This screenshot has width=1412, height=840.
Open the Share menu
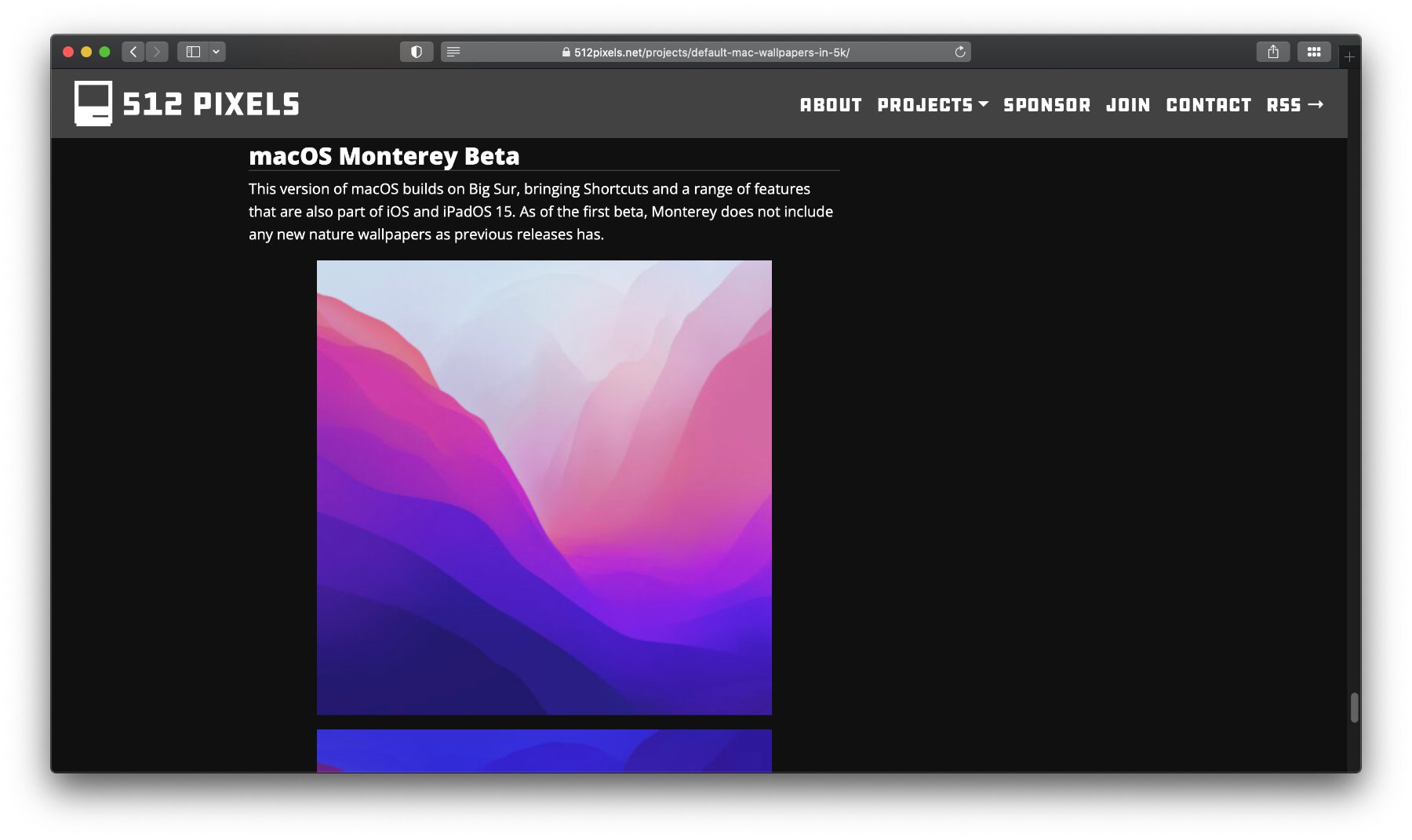click(x=1273, y=52)
